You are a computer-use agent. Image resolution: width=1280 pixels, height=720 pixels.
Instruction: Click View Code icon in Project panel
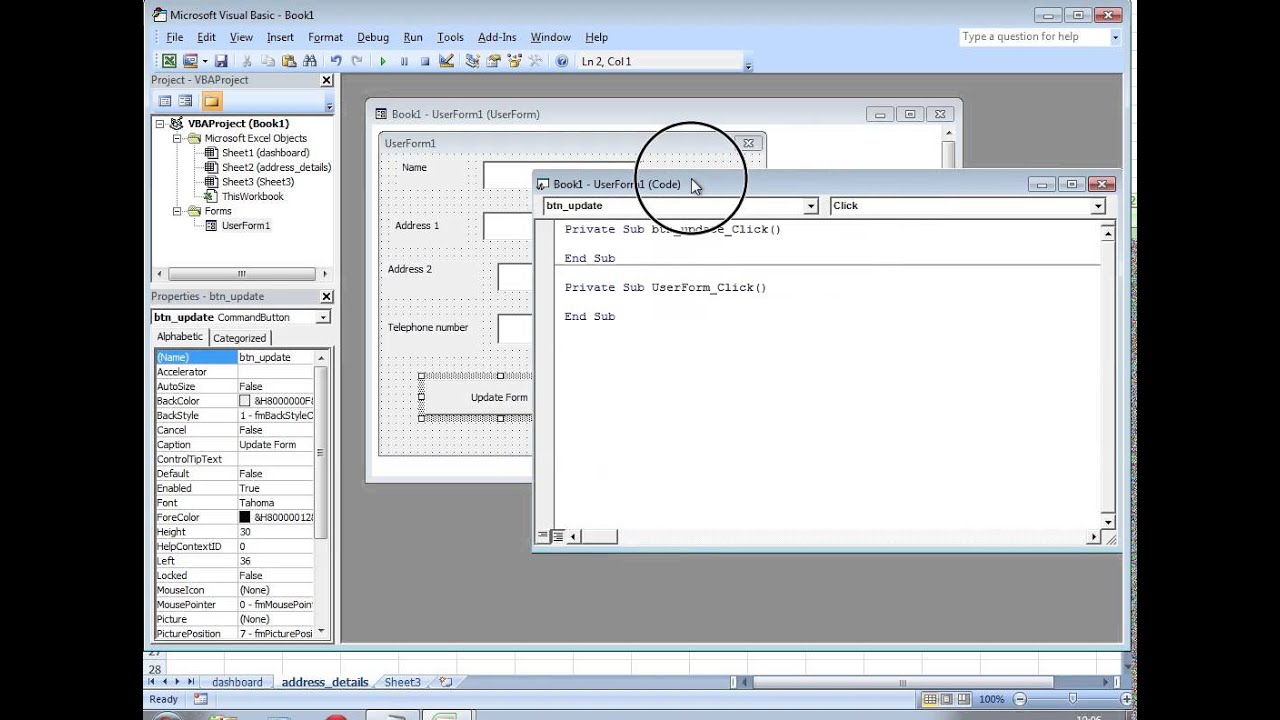[x=165, y=101]
